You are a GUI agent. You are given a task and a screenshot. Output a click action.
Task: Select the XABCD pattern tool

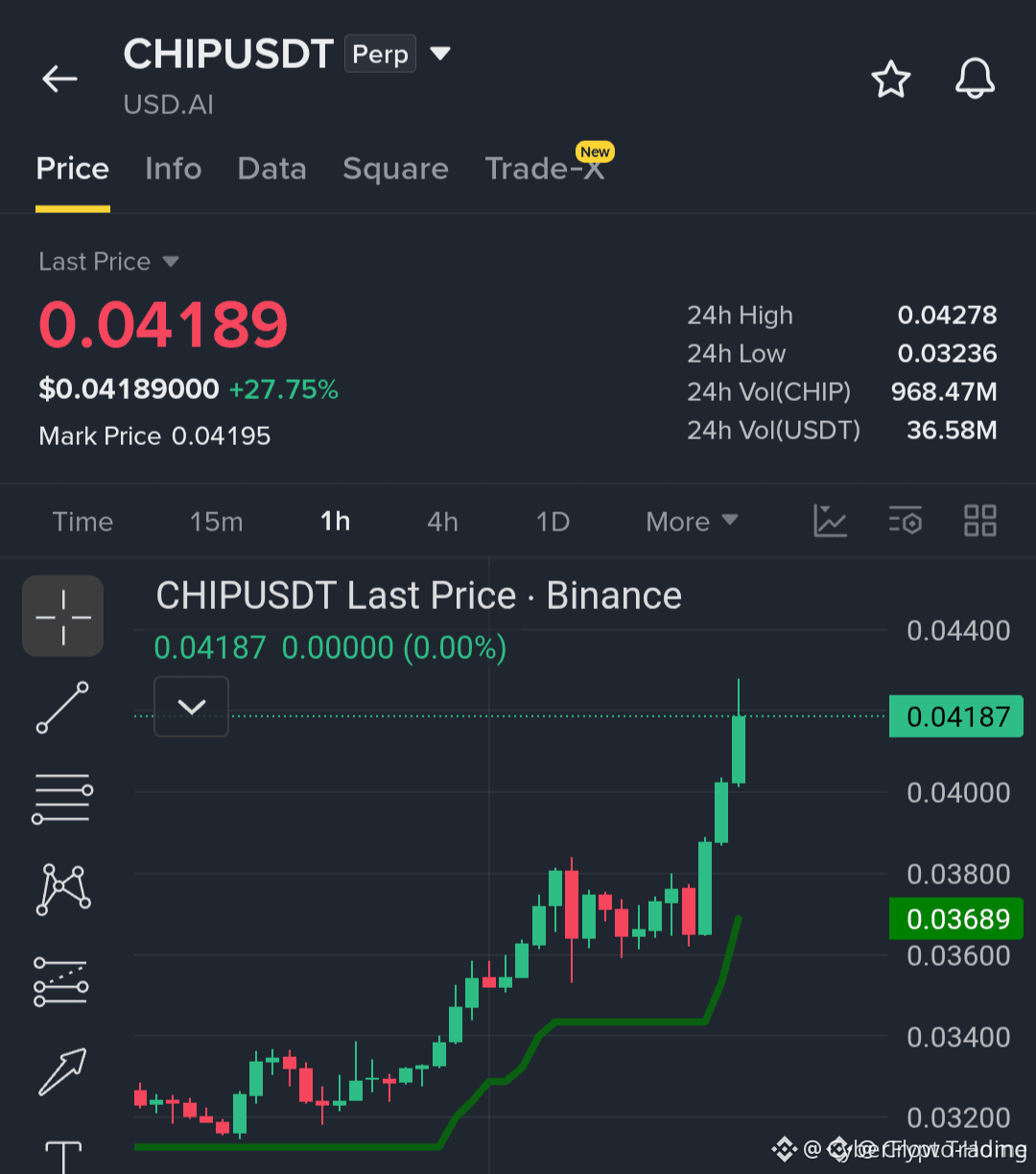click(63, 889)
